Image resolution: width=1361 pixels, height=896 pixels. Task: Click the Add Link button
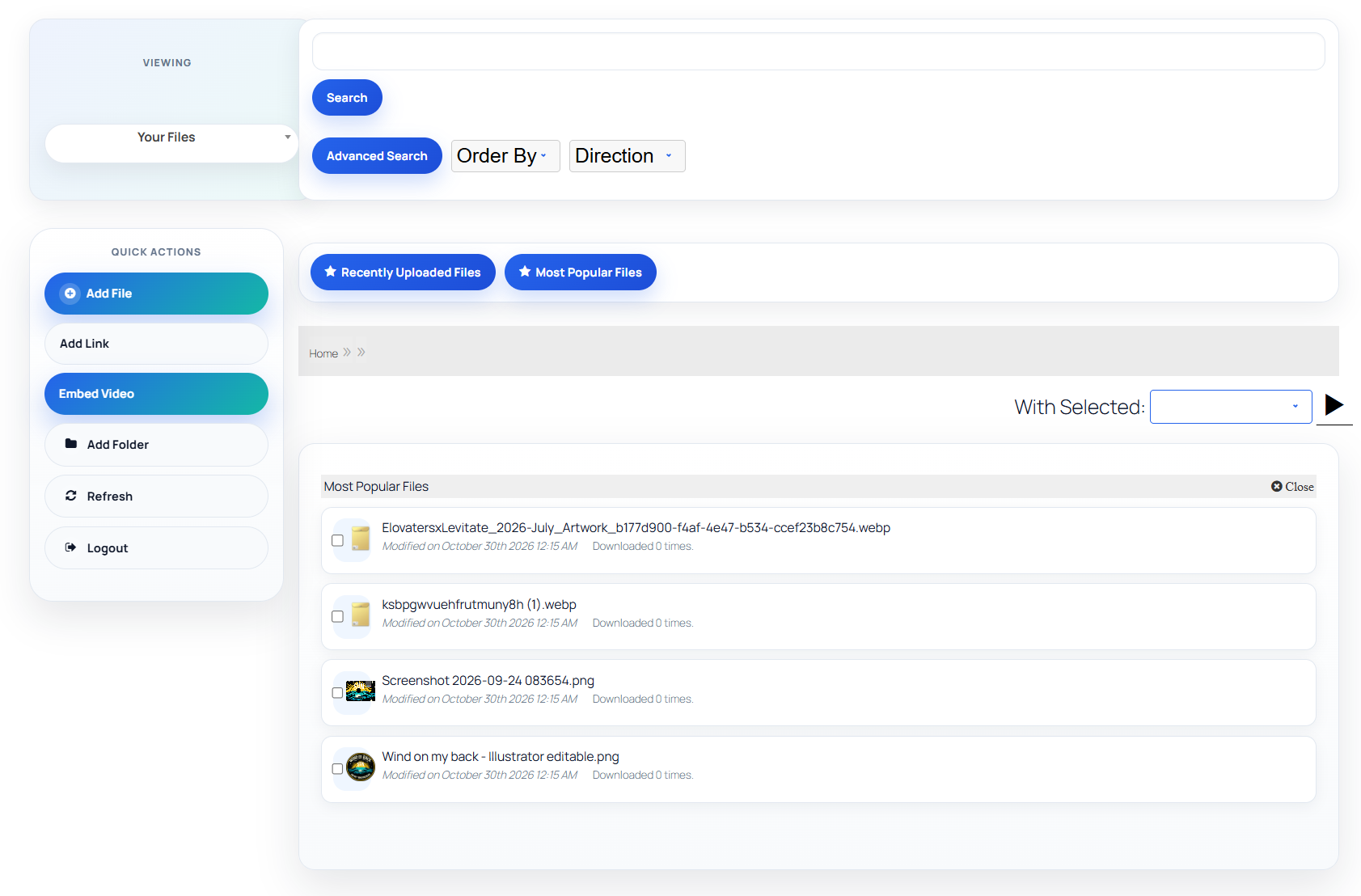(x=156, y=344)
